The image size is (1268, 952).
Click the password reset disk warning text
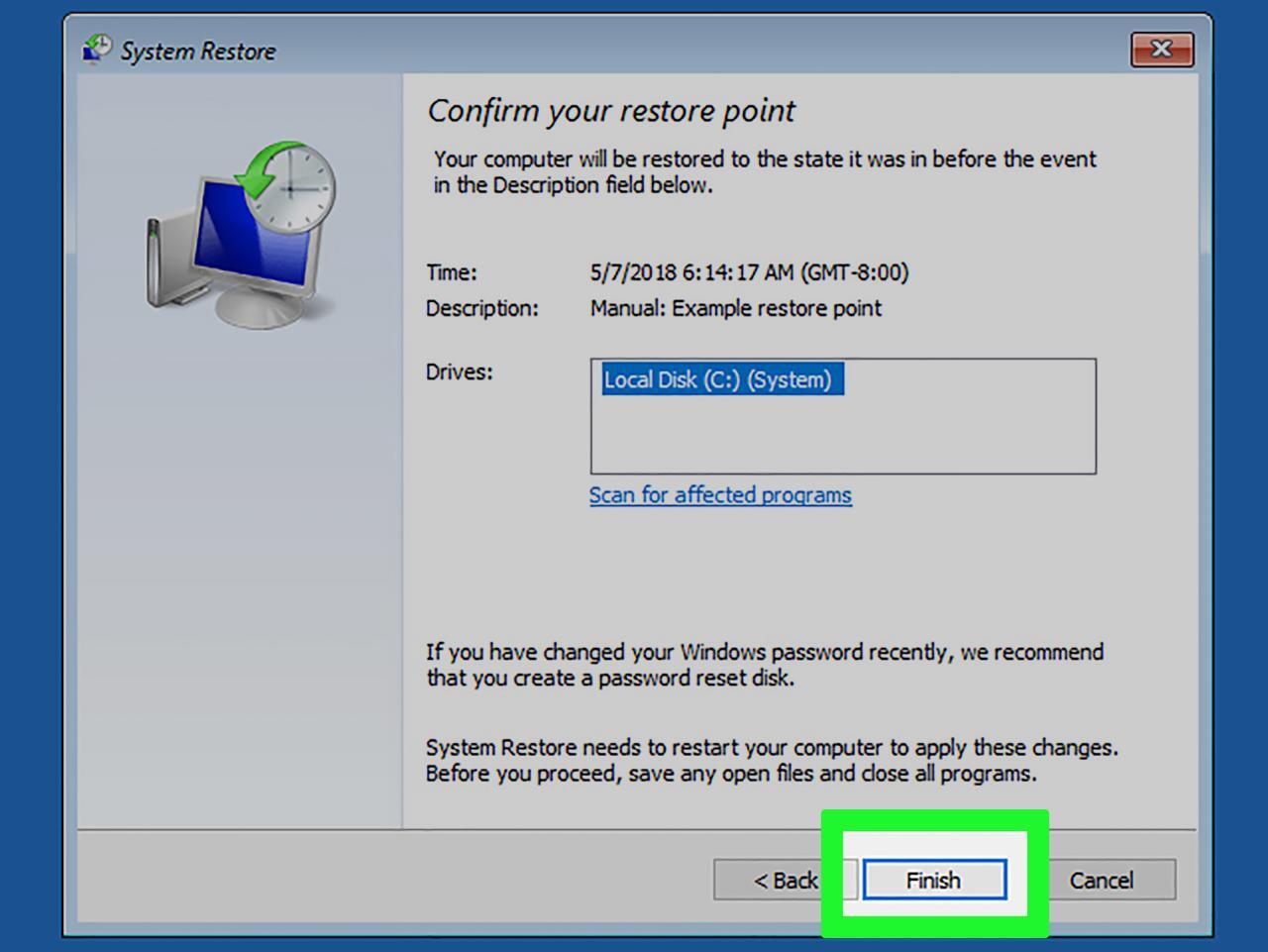point(763,665)
